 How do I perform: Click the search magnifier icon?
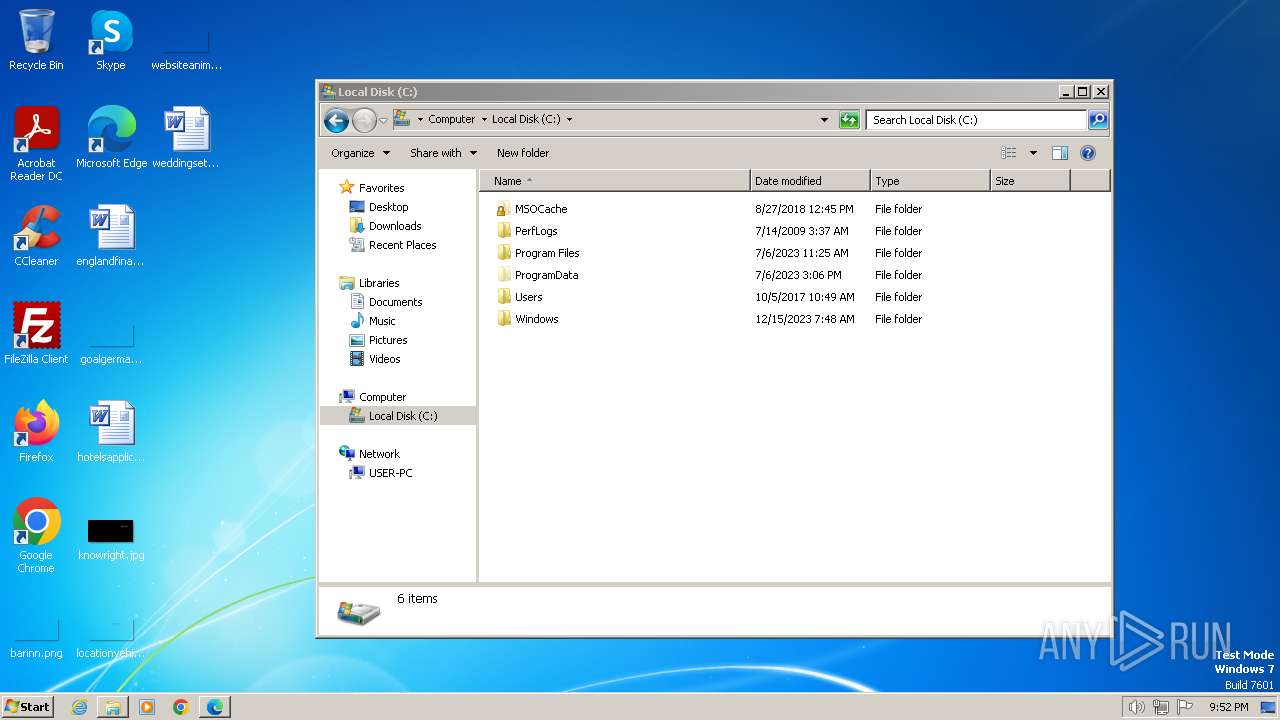[x=1098, y=120]
